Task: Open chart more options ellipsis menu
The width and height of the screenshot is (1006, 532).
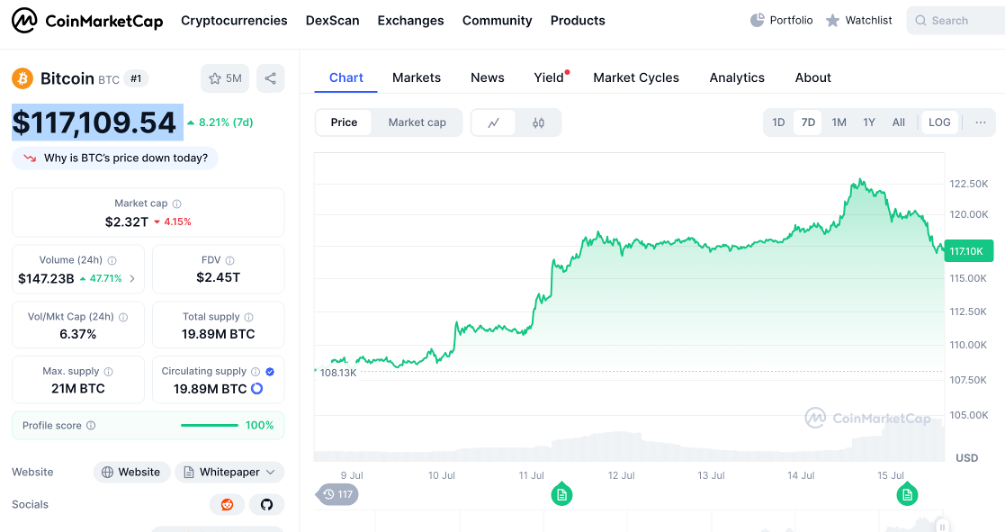Action: coord(980,122)
